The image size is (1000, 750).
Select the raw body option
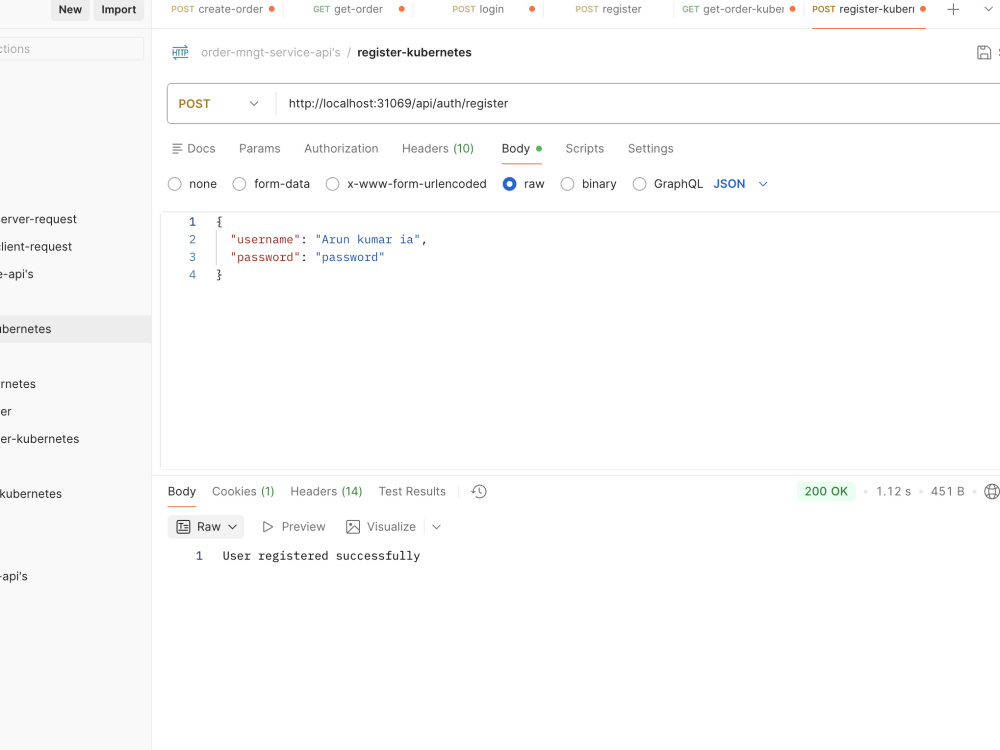tap(510, 184)
